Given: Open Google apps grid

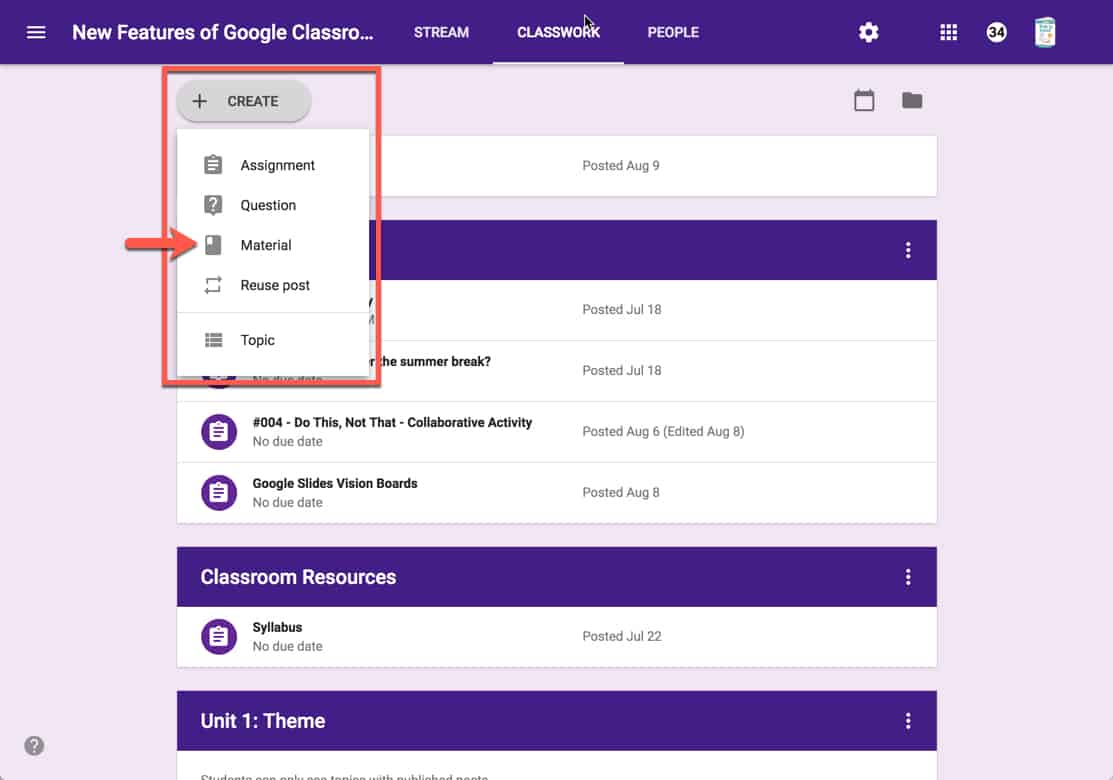Looking at the screenshot, I should (948, 33).
